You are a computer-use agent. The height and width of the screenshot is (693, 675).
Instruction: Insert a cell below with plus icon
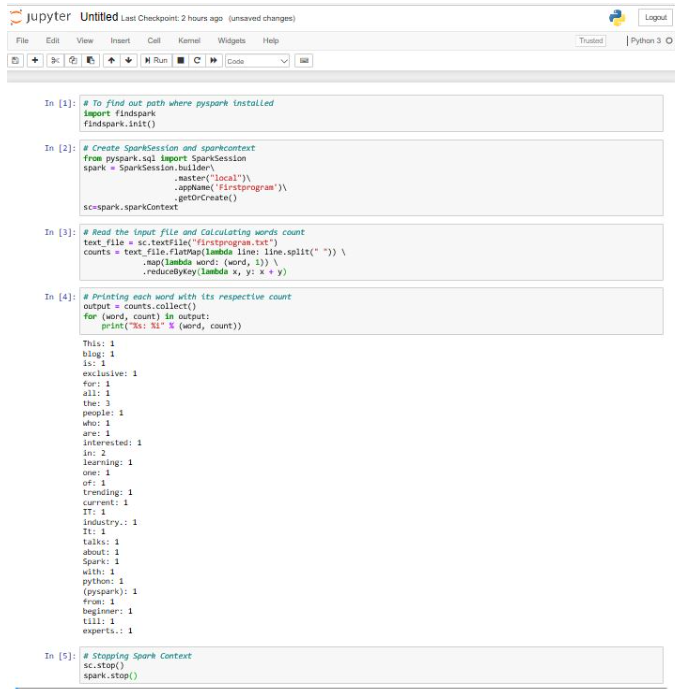click(35, 61)
